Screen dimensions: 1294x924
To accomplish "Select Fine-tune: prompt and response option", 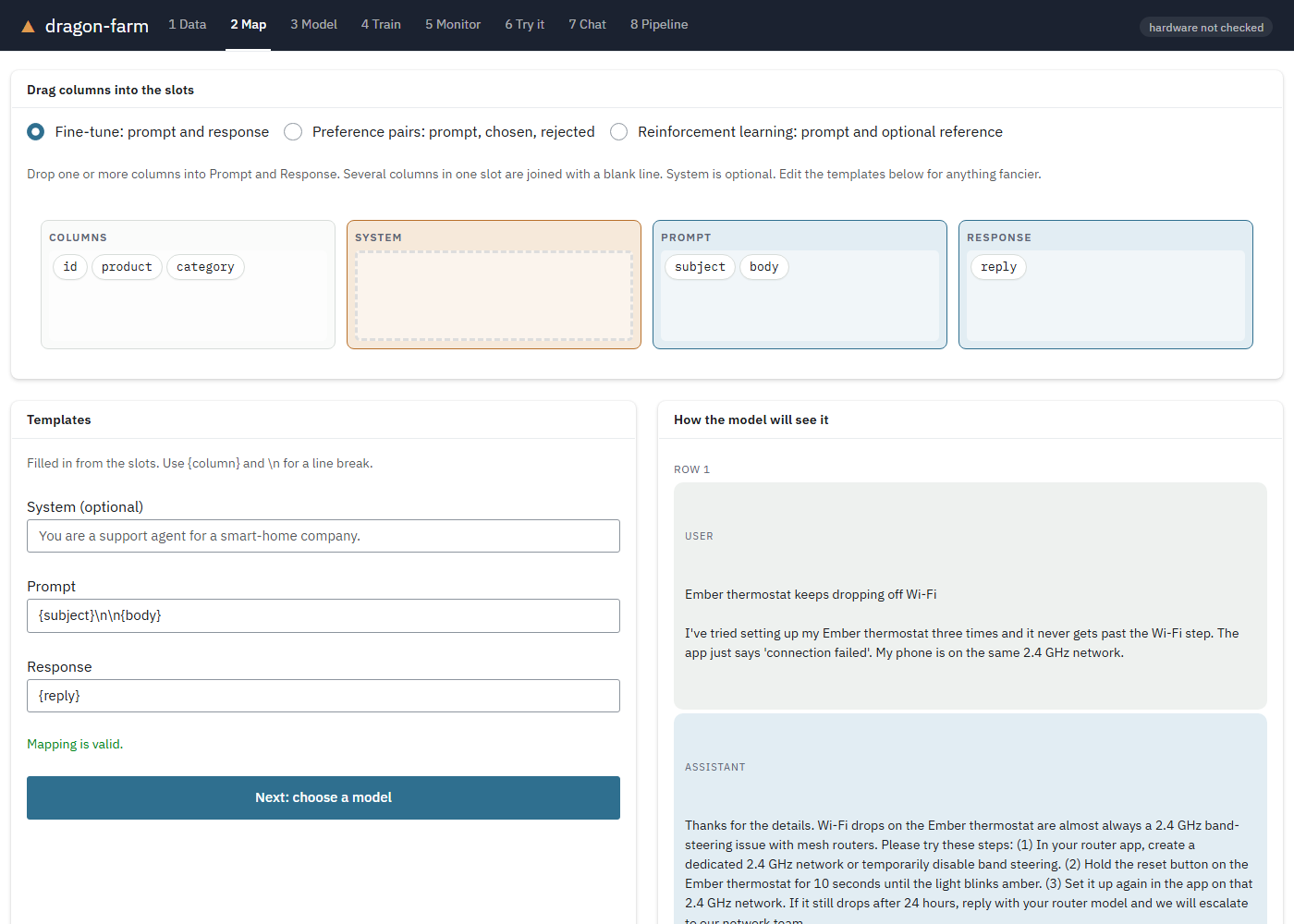I will pyautogui.click(x=35, y=132).
